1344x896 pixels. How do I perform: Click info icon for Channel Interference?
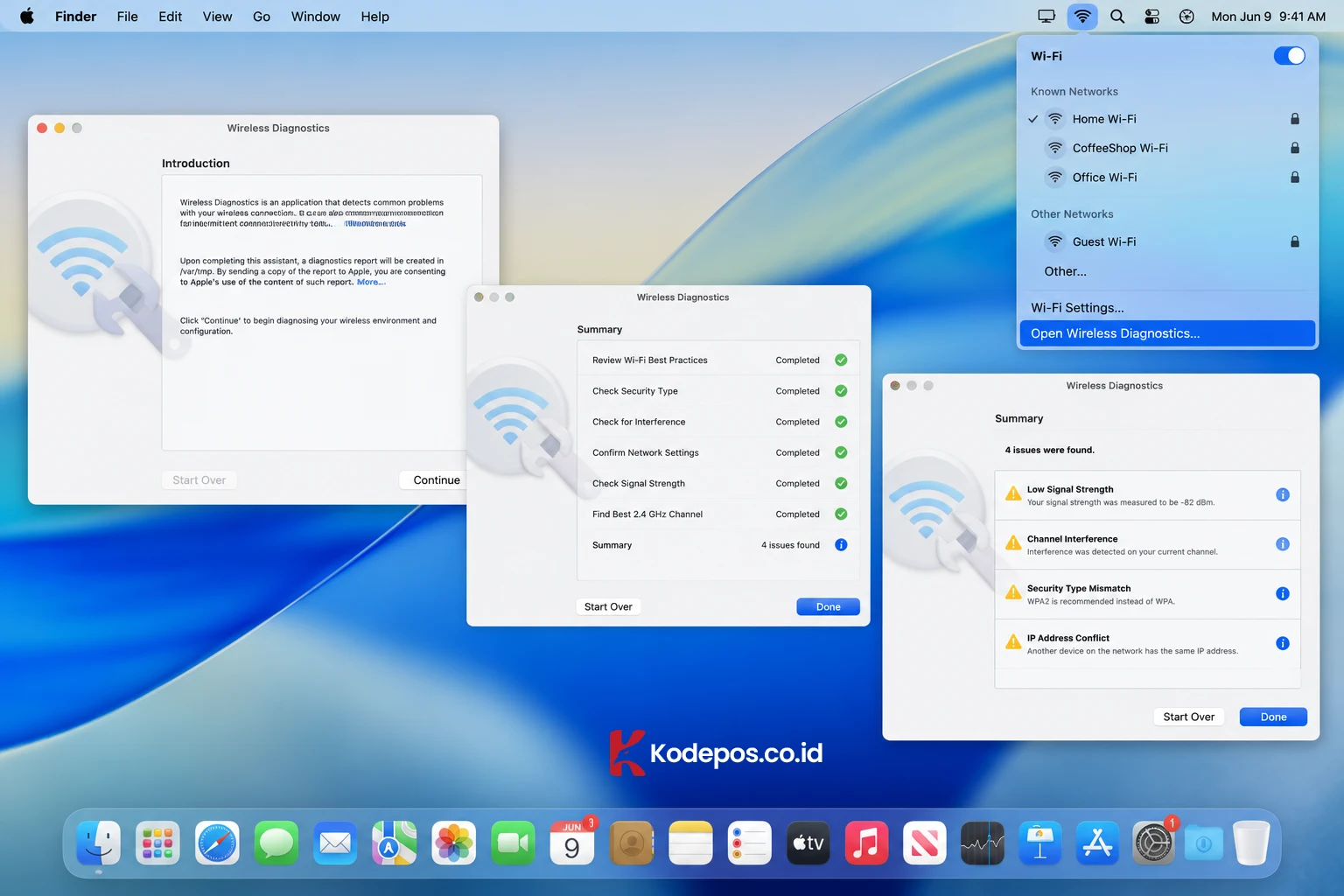(x=1283, y=544)
